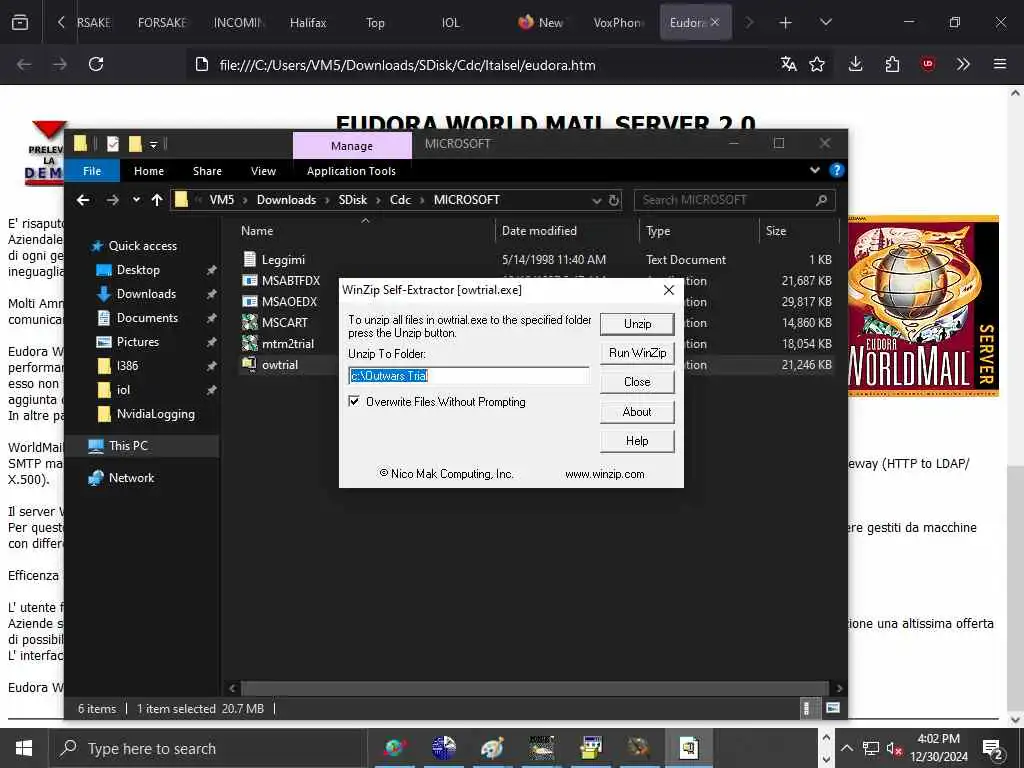Open the Share ribbon tab
This screenshot has width=1024, height=768.
[x=207, y=171]
